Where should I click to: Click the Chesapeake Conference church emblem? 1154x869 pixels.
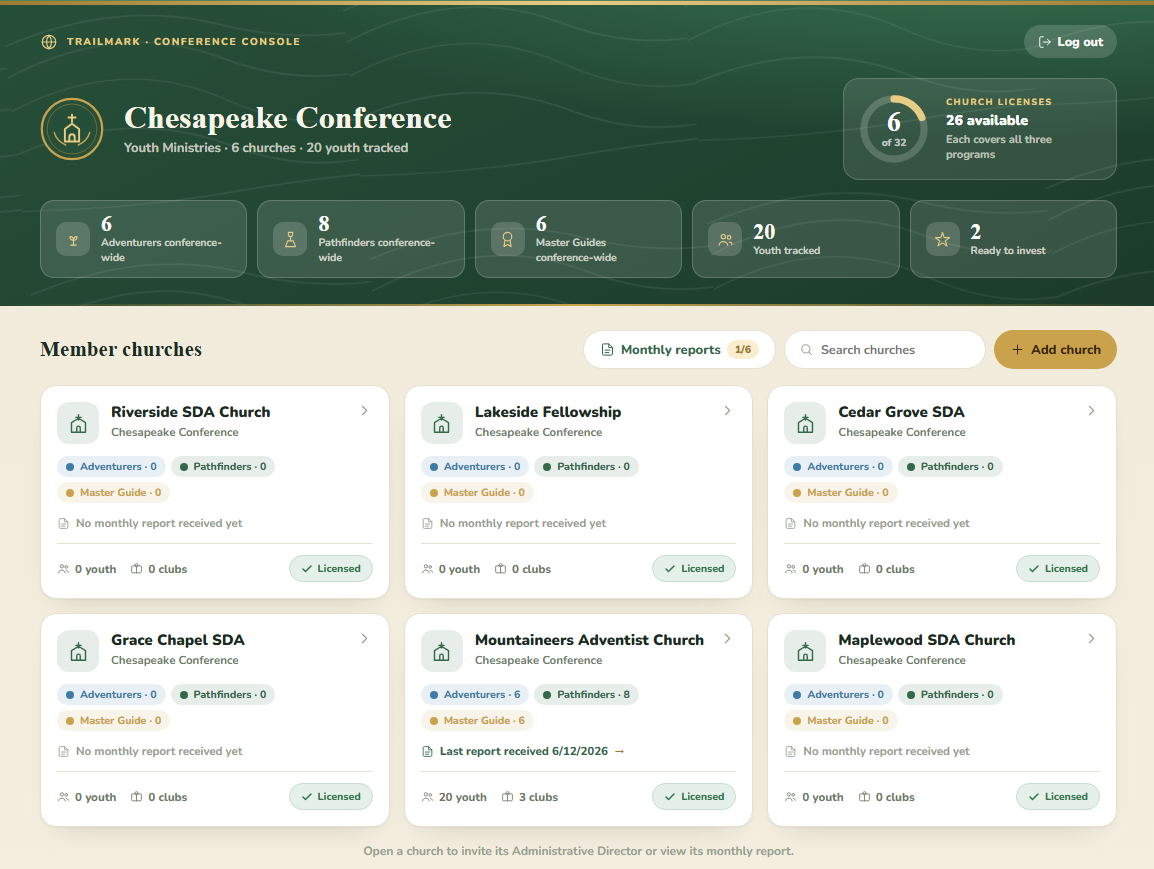tap(72, 130)
